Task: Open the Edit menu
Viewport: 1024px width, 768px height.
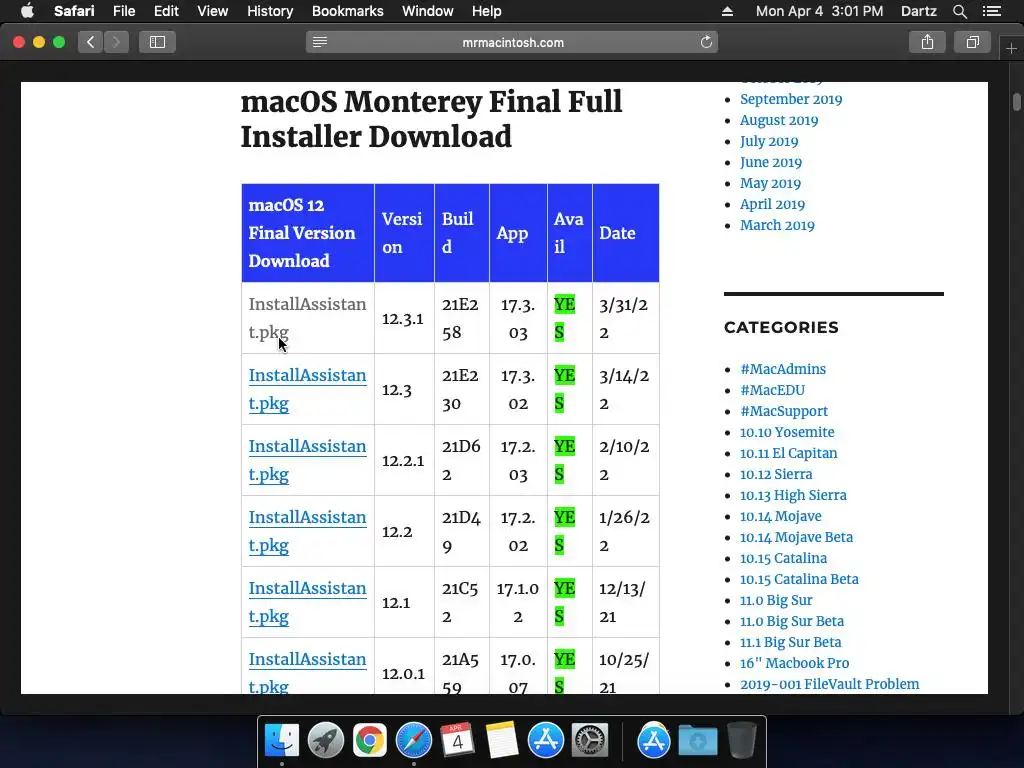Action: click(166, 11)
